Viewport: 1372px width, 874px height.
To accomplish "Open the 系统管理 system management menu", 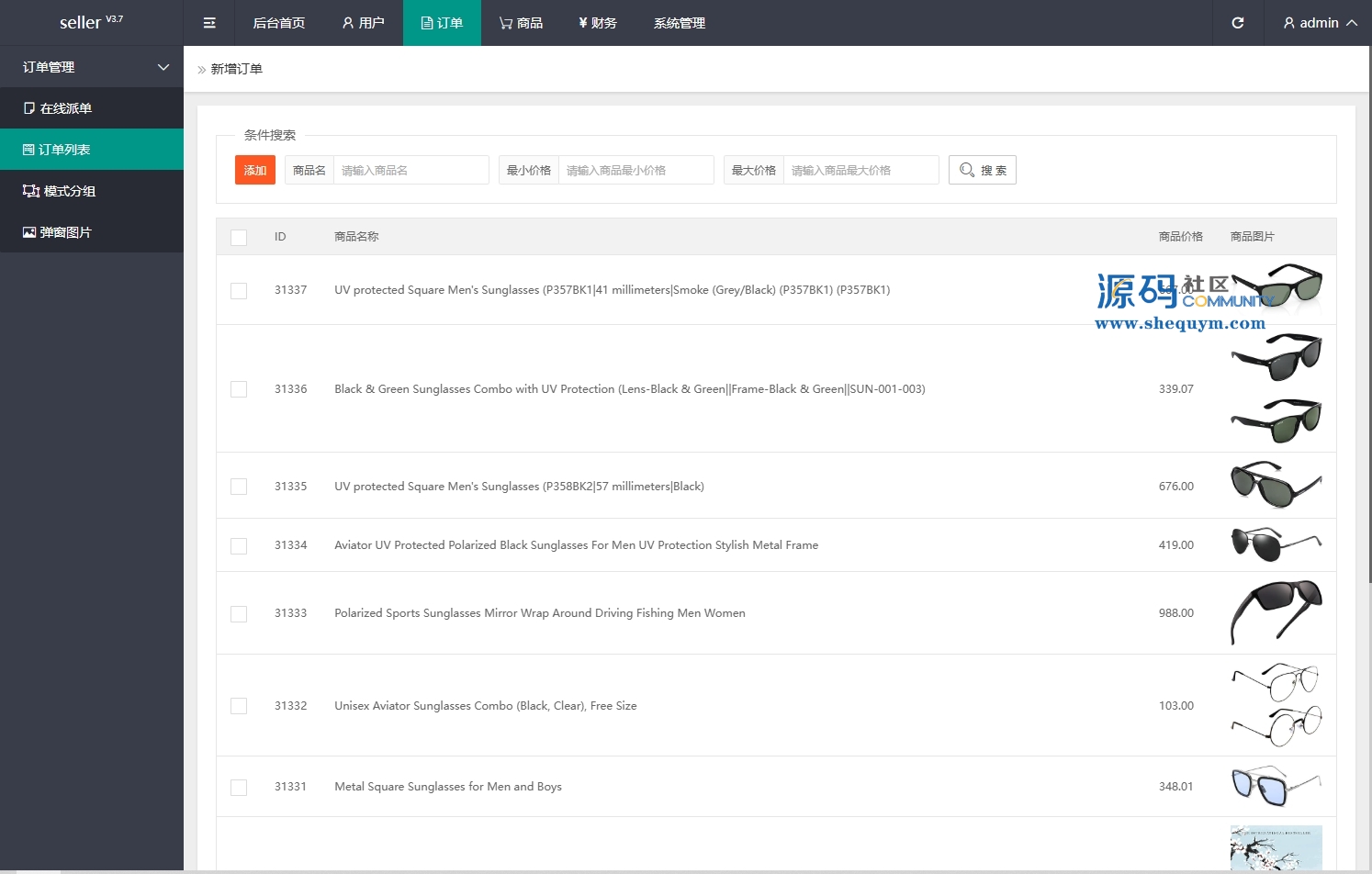I will coord(680,23).
